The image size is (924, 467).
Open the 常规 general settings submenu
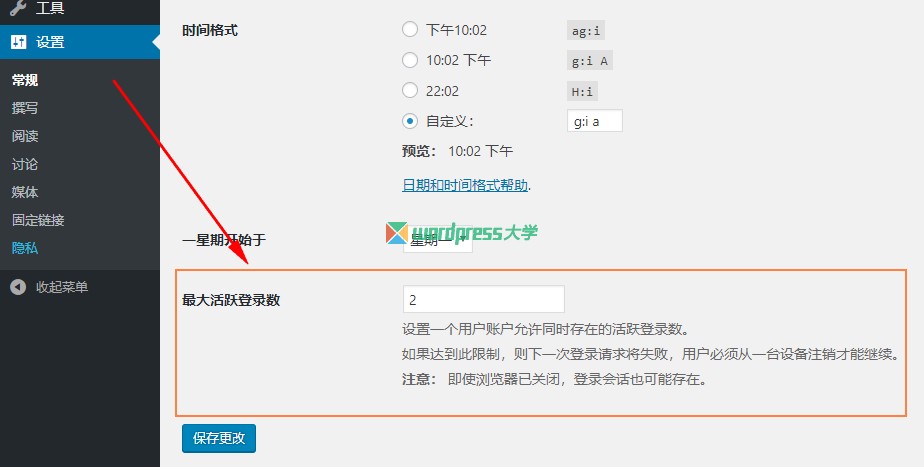coord(25,80)
